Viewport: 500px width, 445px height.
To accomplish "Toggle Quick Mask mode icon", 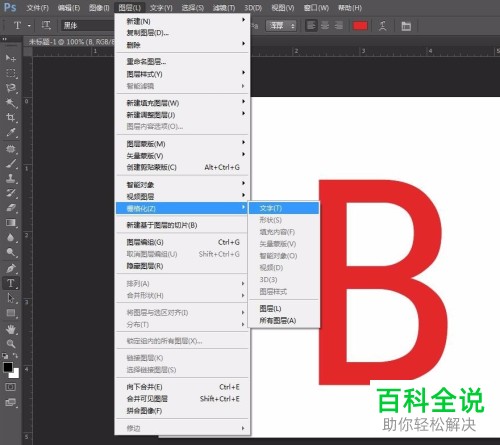I will [x=10, y=387].
